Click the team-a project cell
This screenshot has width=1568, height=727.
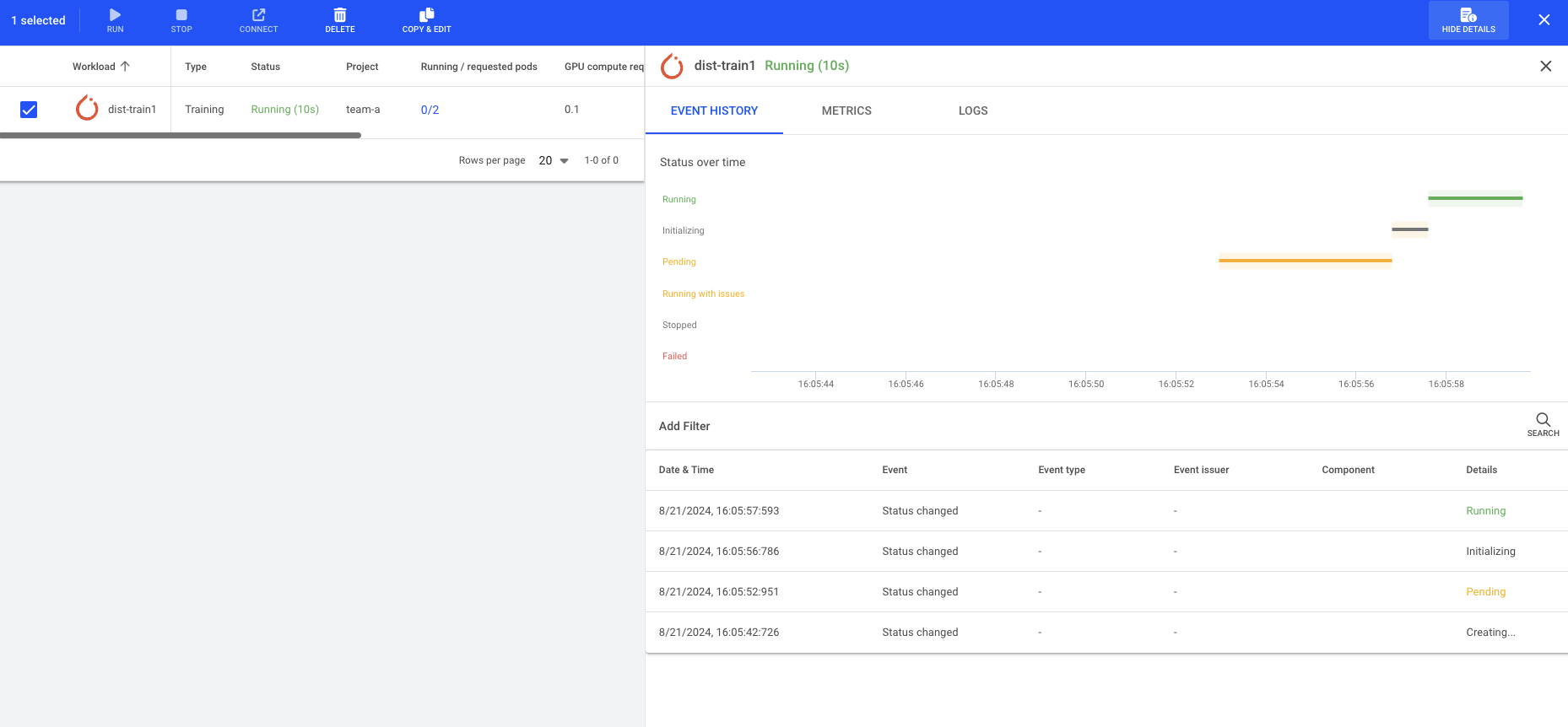coord(363,110)
